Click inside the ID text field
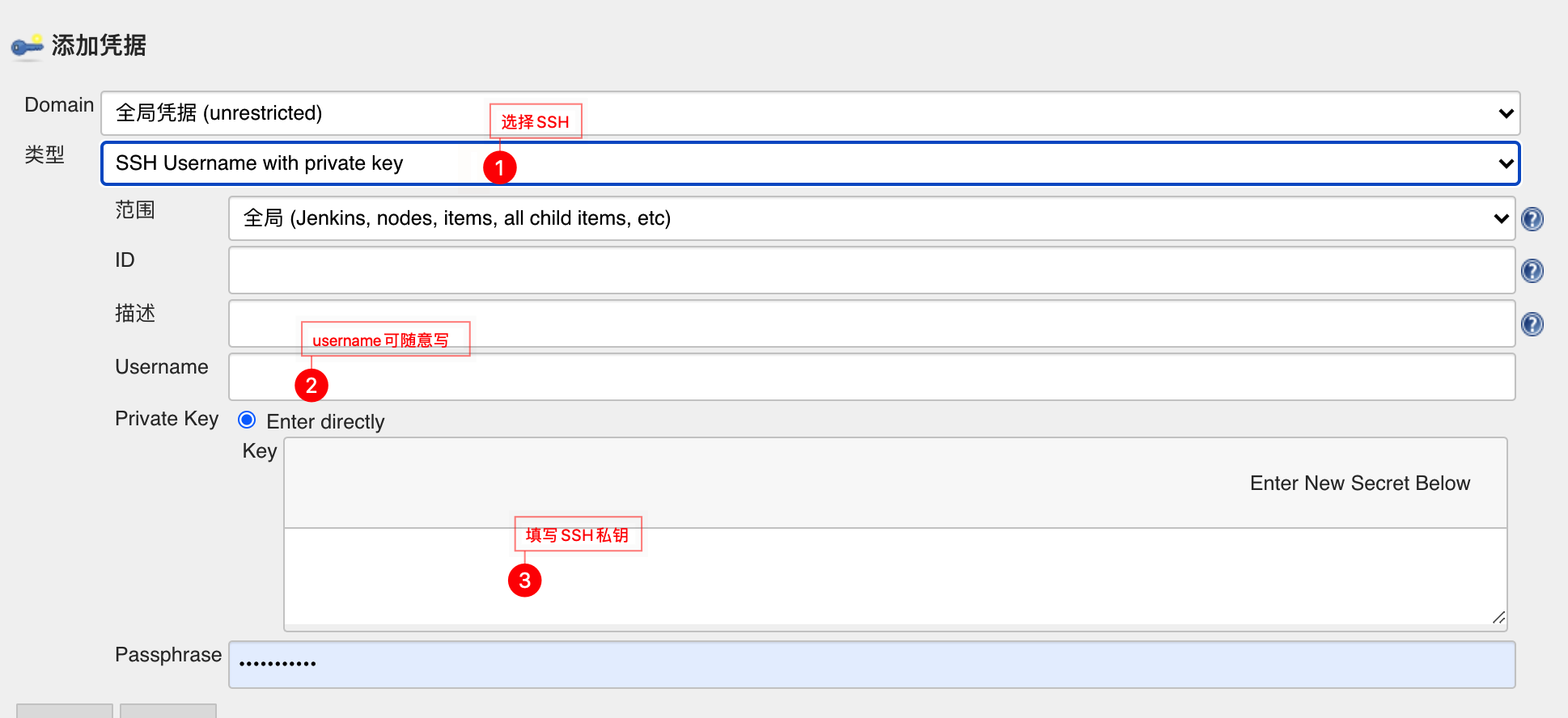This screenshot has height=718, width=1568. pos(871,270)
